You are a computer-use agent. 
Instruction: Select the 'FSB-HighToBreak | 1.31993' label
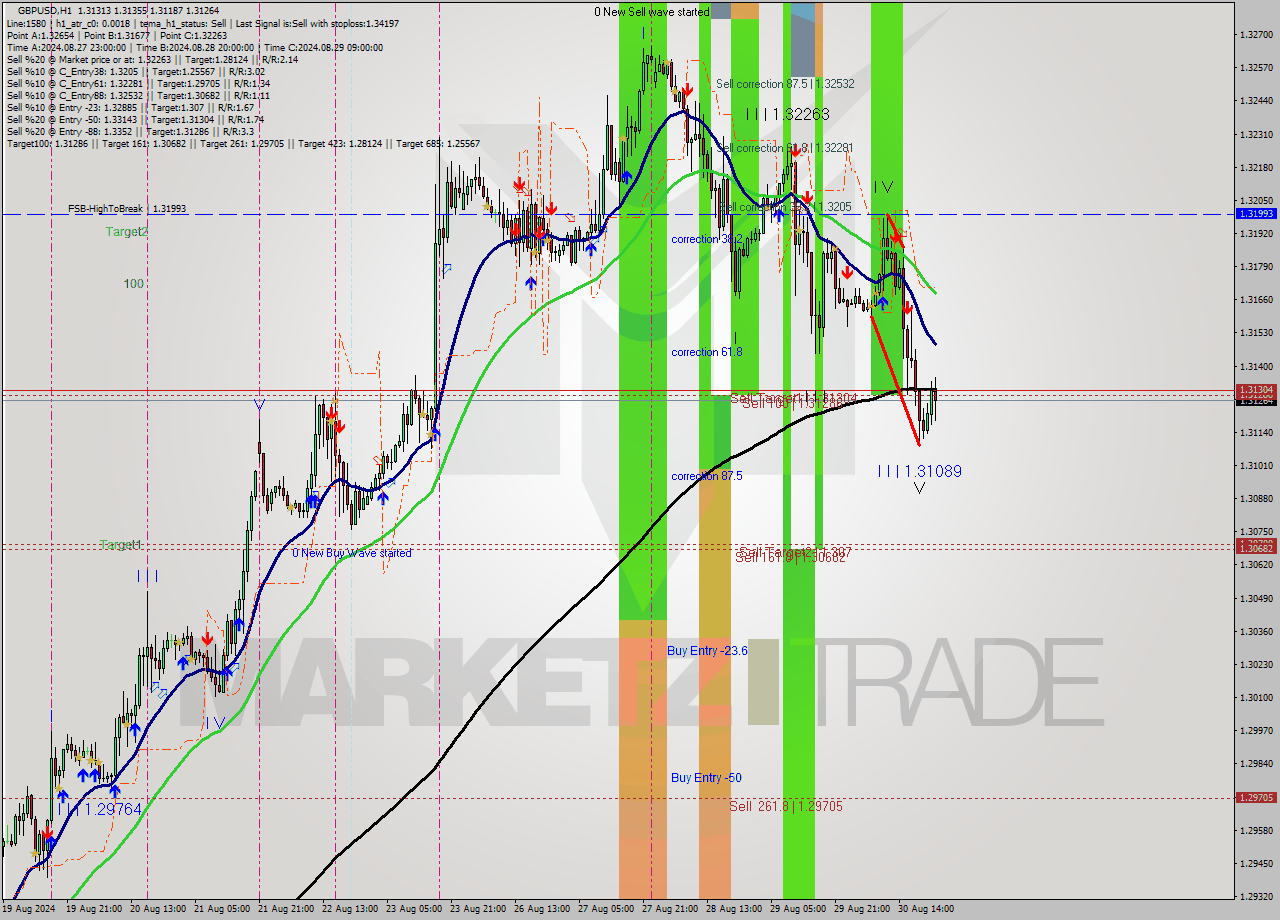coord(127,209)
